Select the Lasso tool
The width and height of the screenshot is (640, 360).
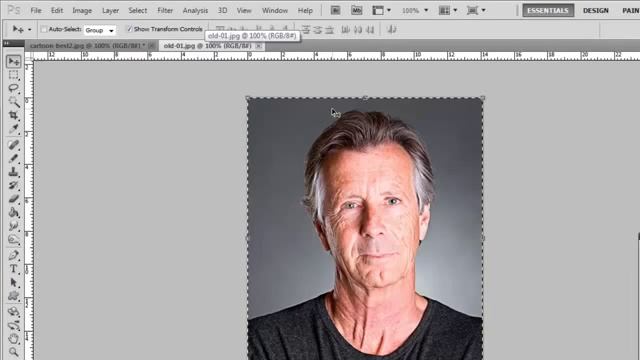[x=13, y=89]
